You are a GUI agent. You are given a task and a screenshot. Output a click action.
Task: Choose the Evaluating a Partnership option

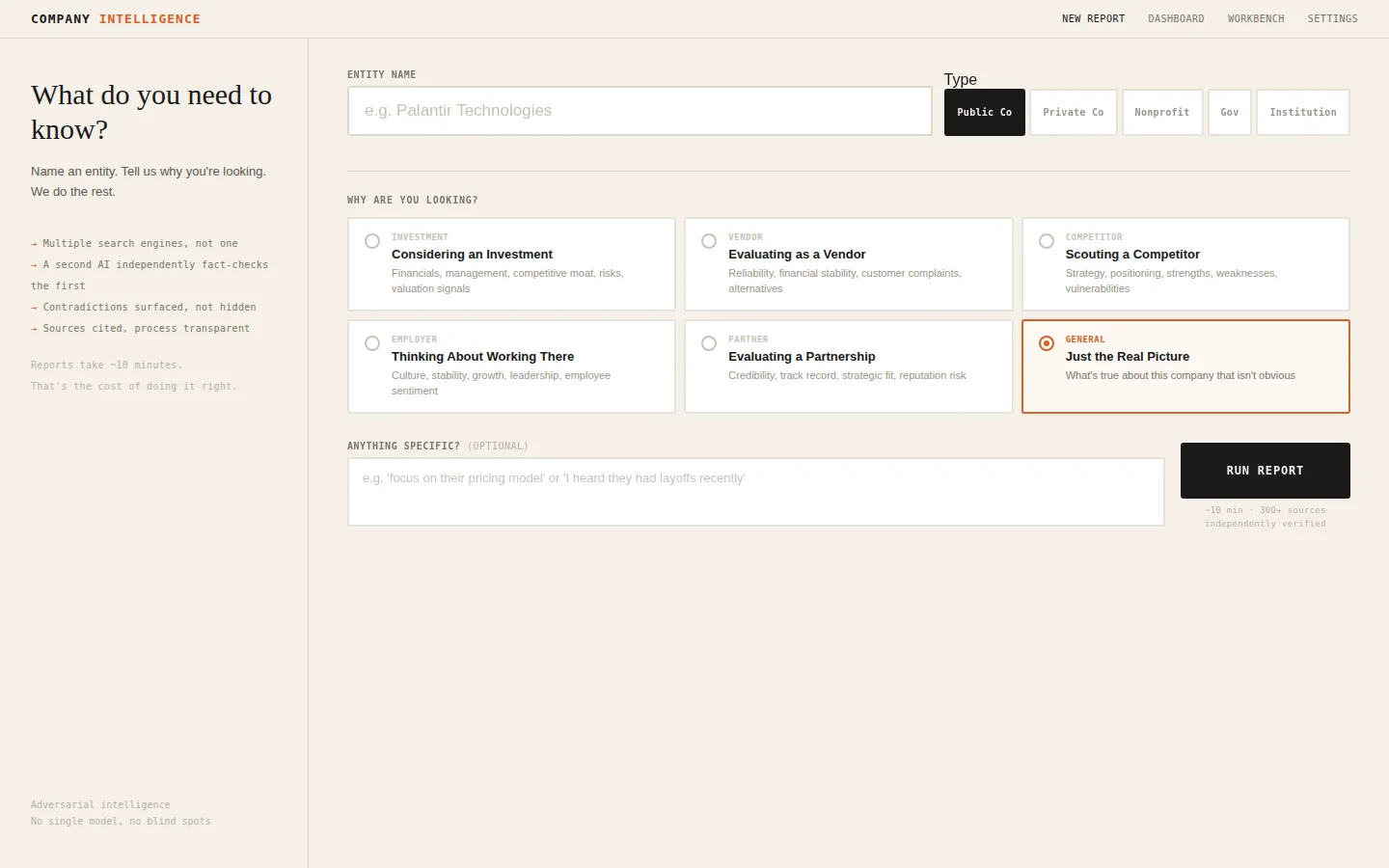[x=709, y=343]
